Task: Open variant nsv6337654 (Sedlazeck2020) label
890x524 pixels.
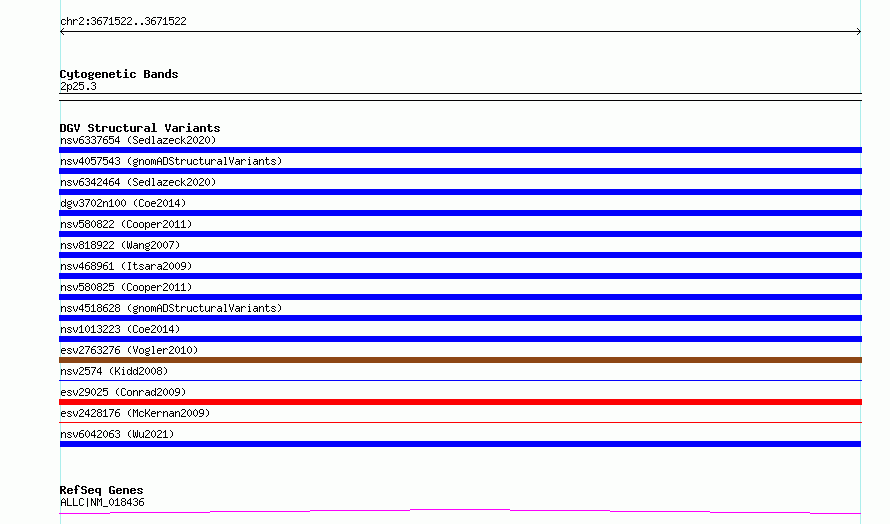Action: pyautogui.click(x=138, y=140)
